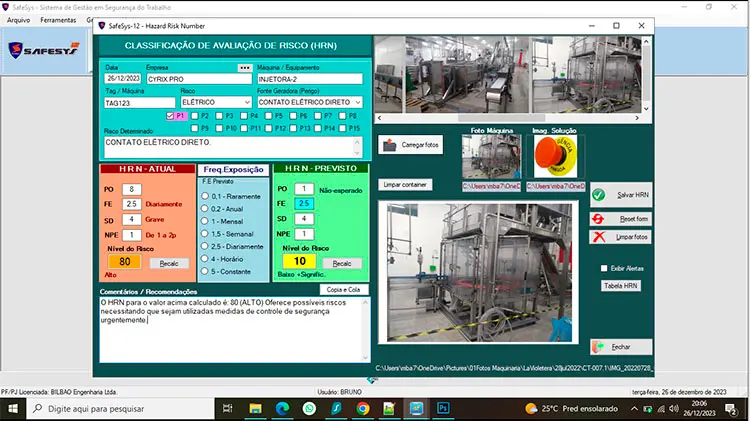Click the Foto Máquina thumbnail
The image size is (750, 421).
click(x=490, y=156)
